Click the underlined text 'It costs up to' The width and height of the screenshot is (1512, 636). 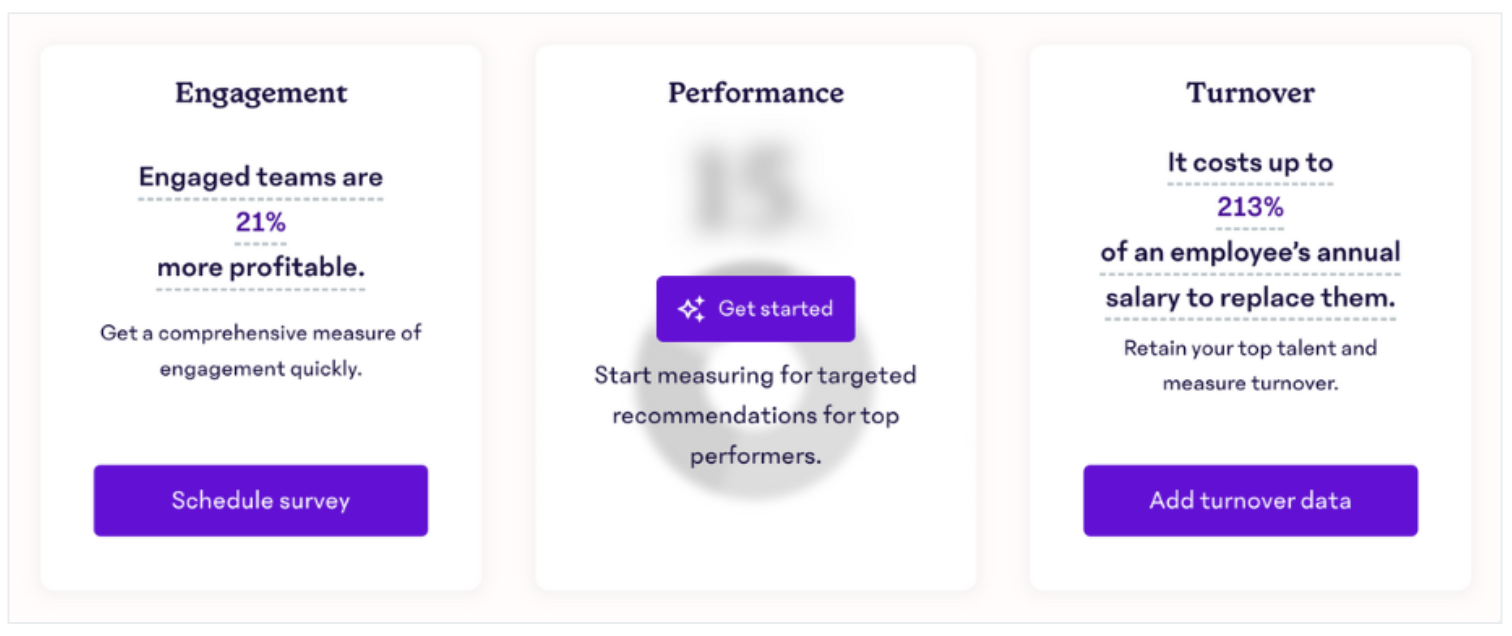(1250, 162)
